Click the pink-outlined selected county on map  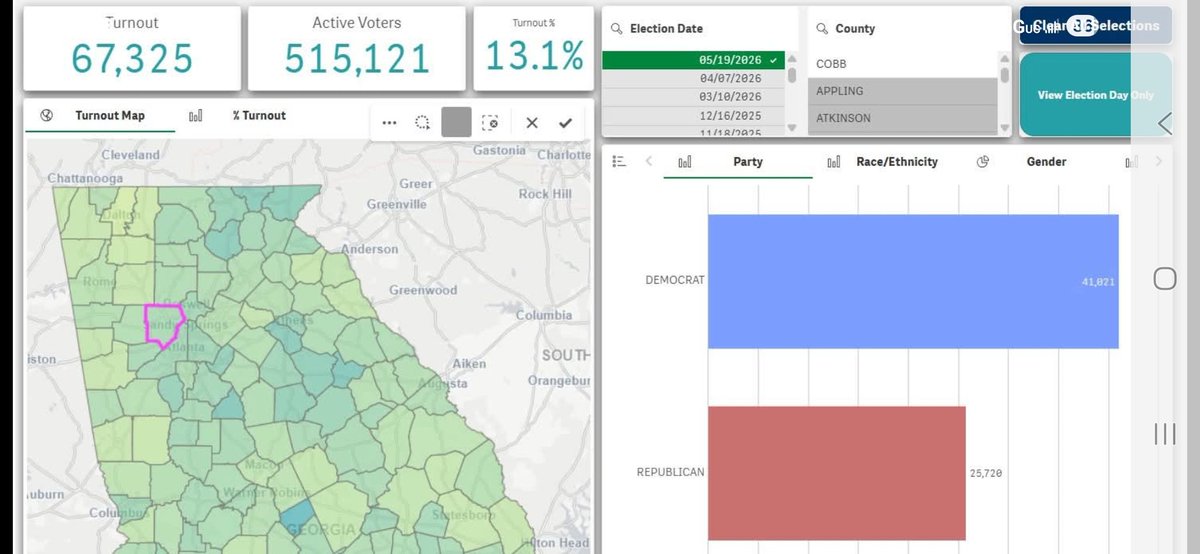pyautogui.click(x=163, y=324)
